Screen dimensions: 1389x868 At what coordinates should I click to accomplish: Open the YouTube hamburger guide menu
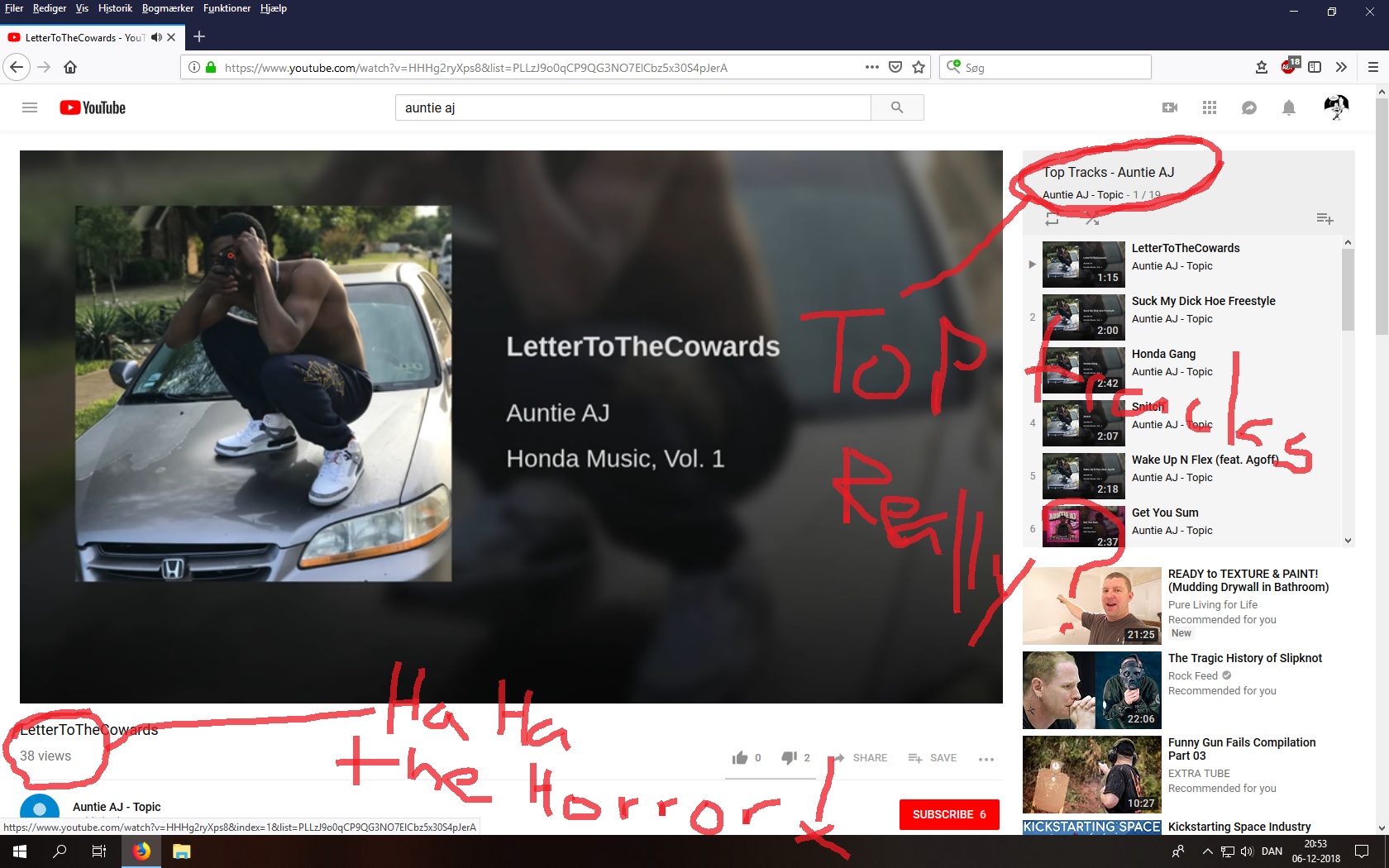[x=30, y=107]
